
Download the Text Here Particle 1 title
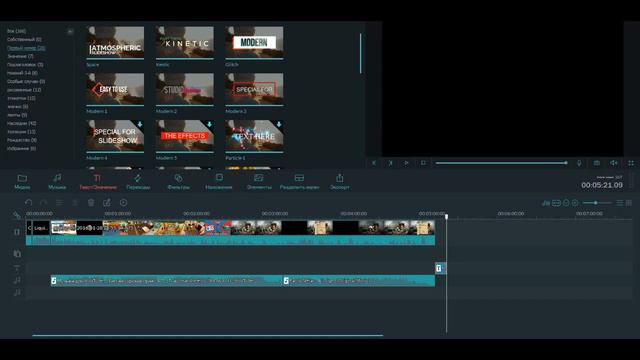[279, 124]
